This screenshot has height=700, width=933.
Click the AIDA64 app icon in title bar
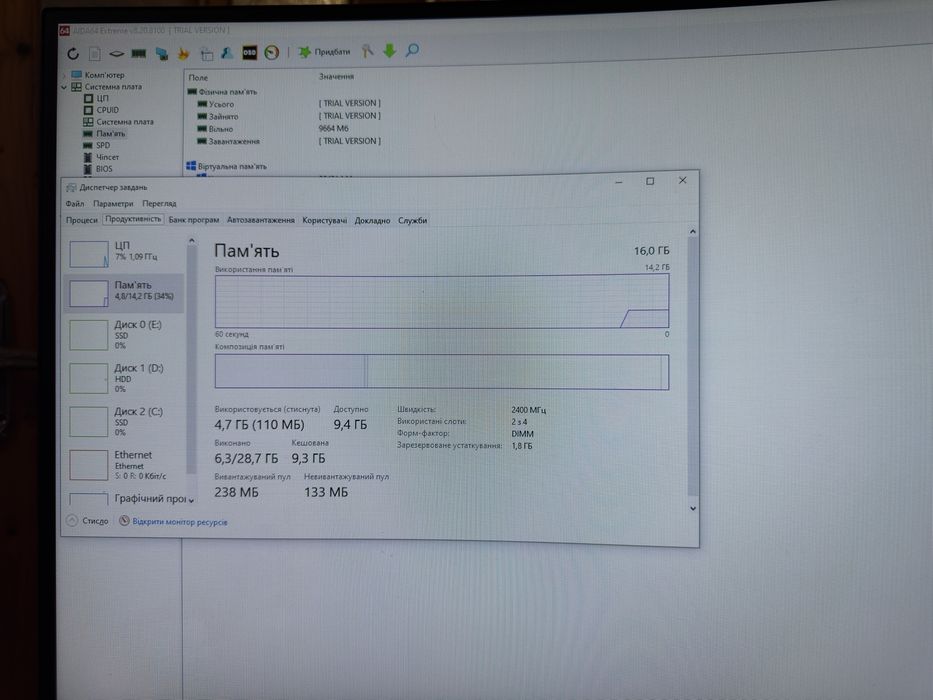pyautogui.click(x=64, y=31)
